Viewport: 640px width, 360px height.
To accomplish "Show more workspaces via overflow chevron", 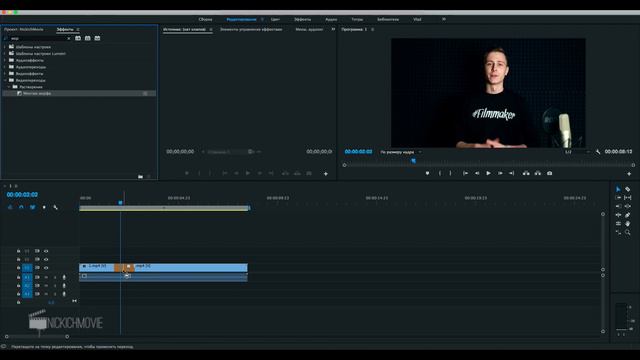I will (444, 19).
